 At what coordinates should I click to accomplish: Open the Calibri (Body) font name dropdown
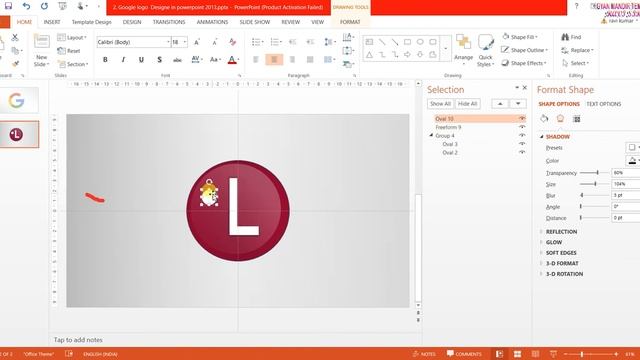pos(168,42)
